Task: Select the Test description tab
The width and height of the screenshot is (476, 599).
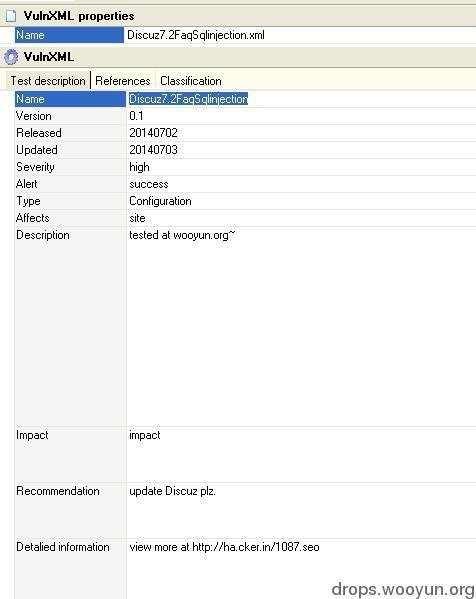Action: click(x=48, y=81)
